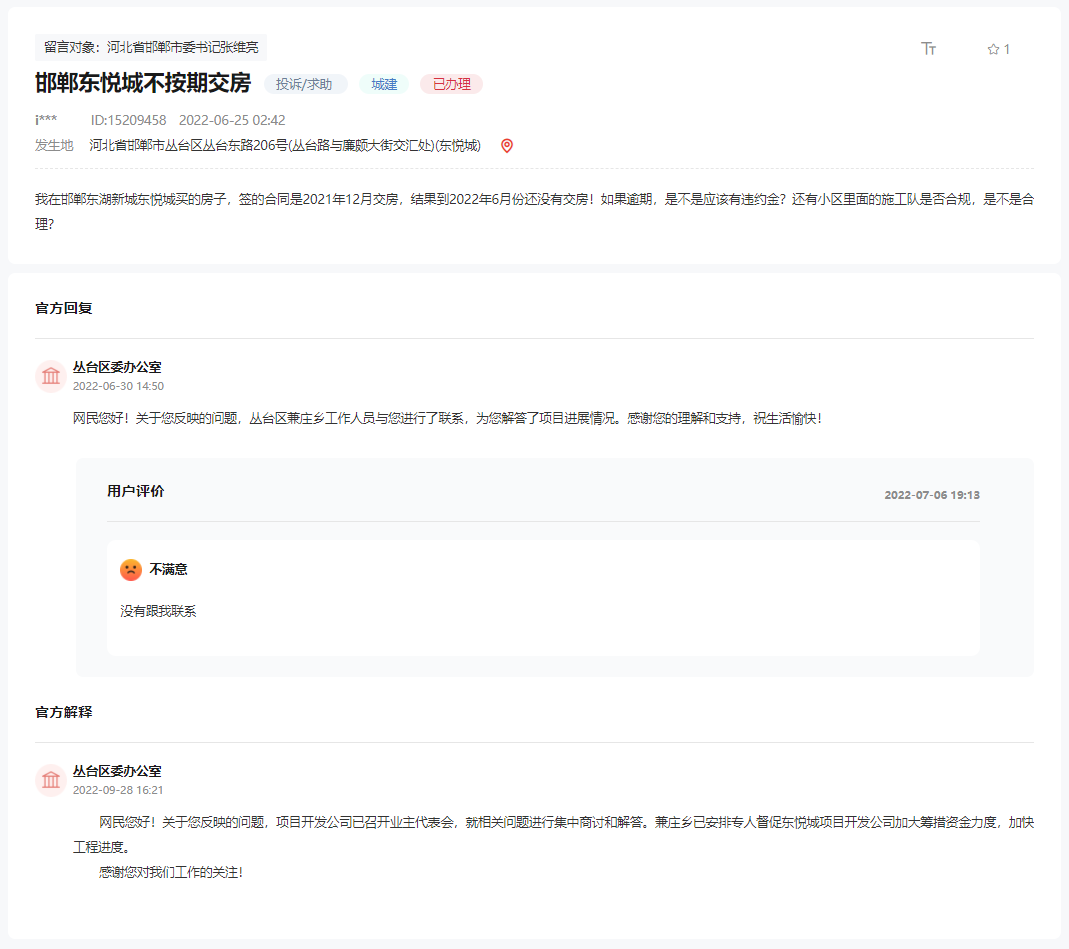Click closing line 感谢您对我们工作的关注
This screenshot has width=1069, height=949.
point(170,872)
